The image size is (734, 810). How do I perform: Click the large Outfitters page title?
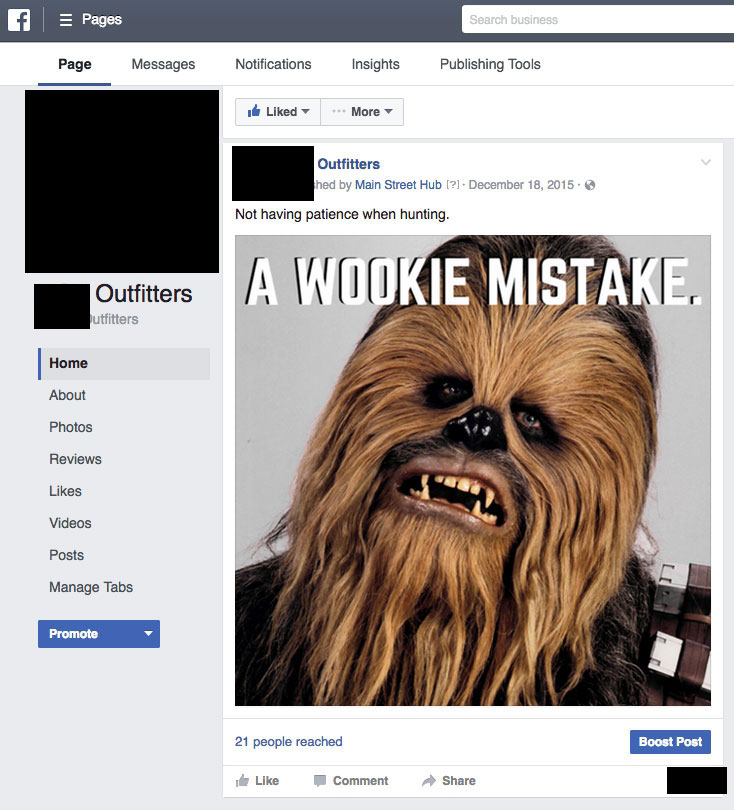pyautogui.click(x=144, y=294)
